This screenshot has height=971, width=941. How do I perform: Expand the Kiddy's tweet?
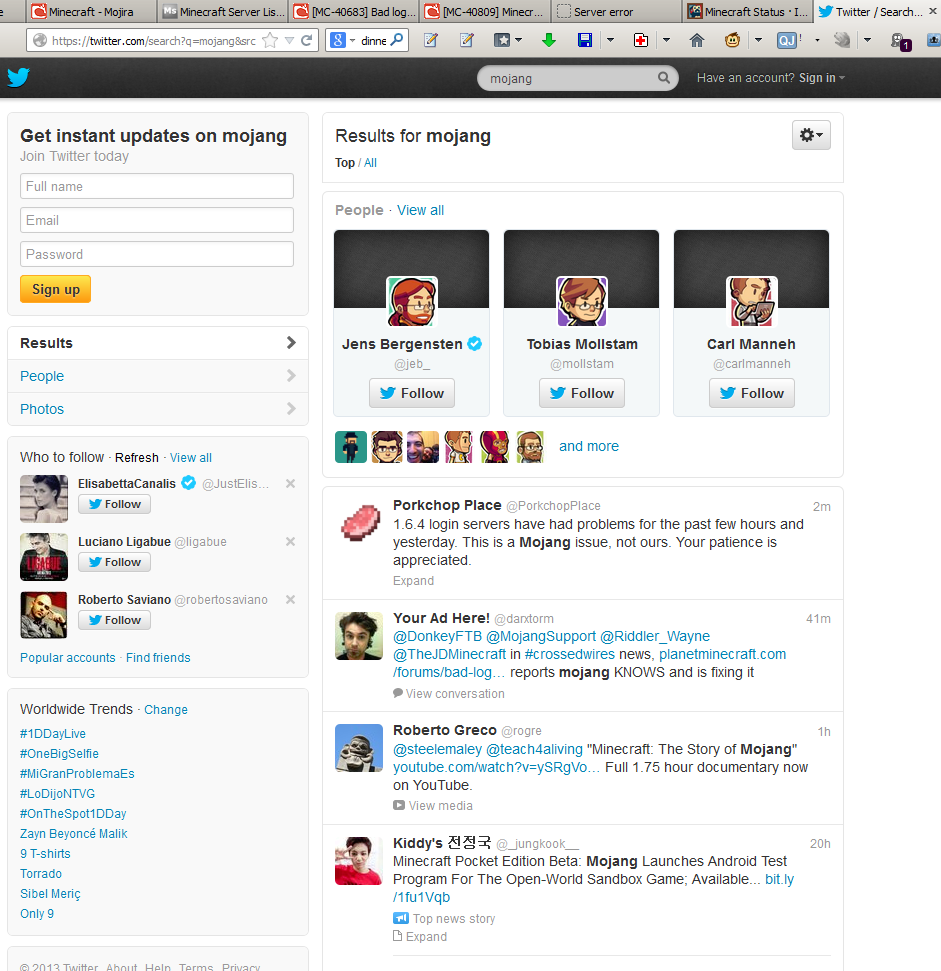coord(420,937)
